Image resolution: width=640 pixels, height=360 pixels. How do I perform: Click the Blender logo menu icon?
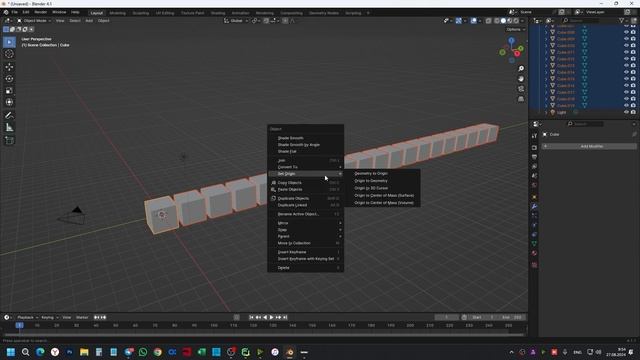[x=6, y=12]
